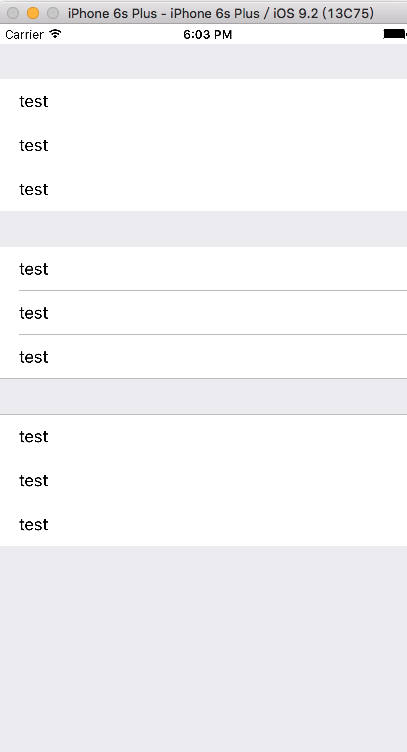Viewport: 407px width, 752px height.
Task: Minimize the simulator with the orange button
Action: click(x=33, y=13)
